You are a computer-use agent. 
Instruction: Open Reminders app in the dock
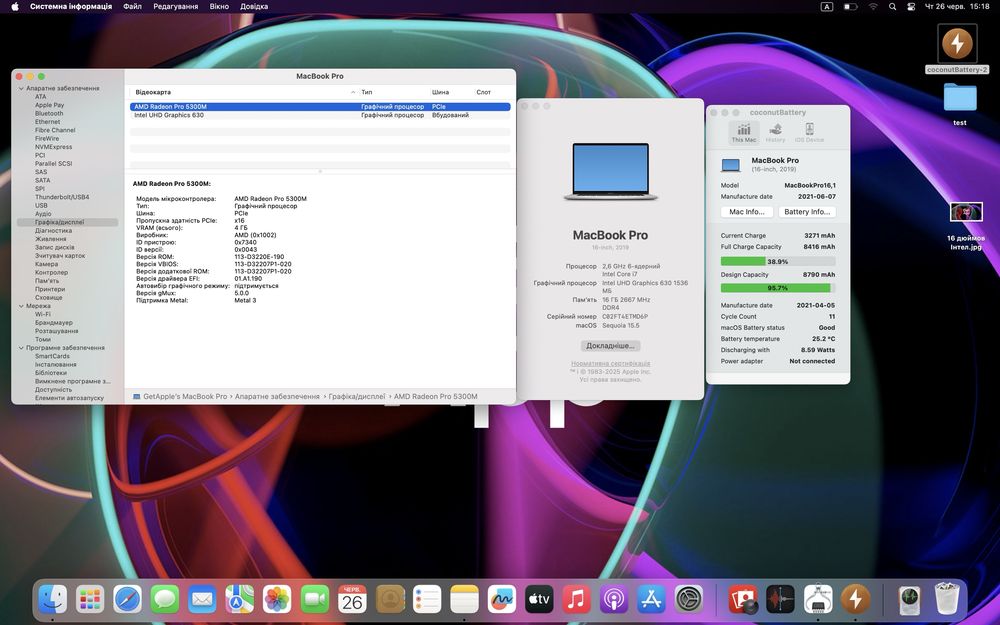click(427, 599)
